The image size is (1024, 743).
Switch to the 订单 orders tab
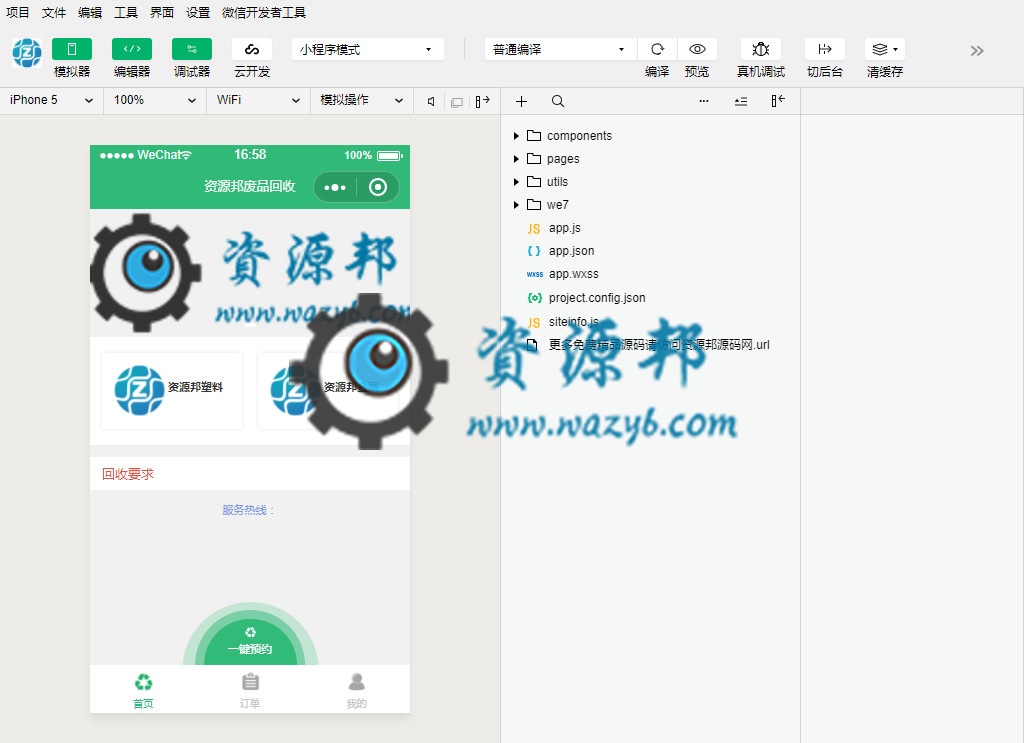pos(250,690)
